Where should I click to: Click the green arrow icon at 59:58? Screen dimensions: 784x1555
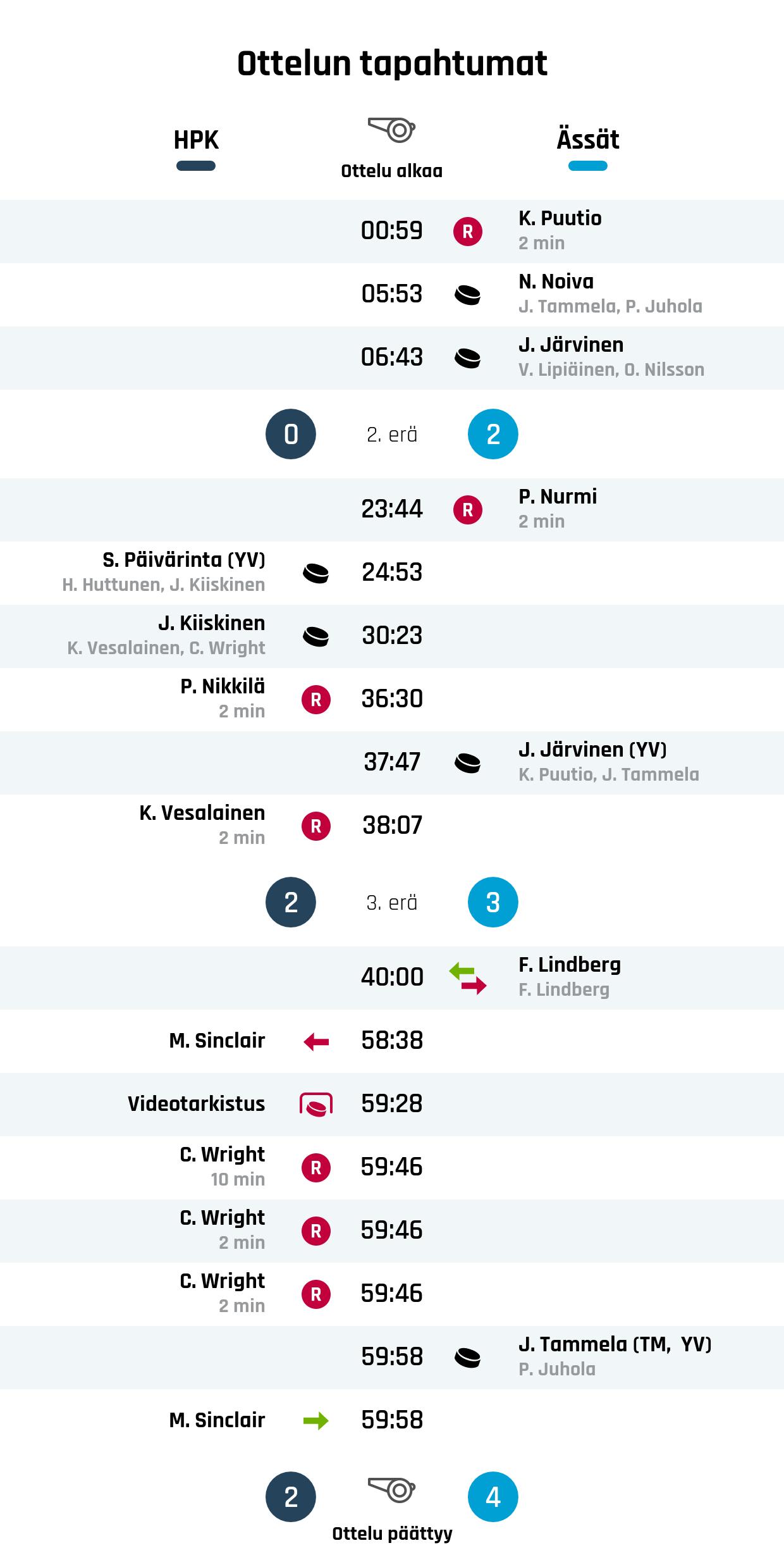316,1421
